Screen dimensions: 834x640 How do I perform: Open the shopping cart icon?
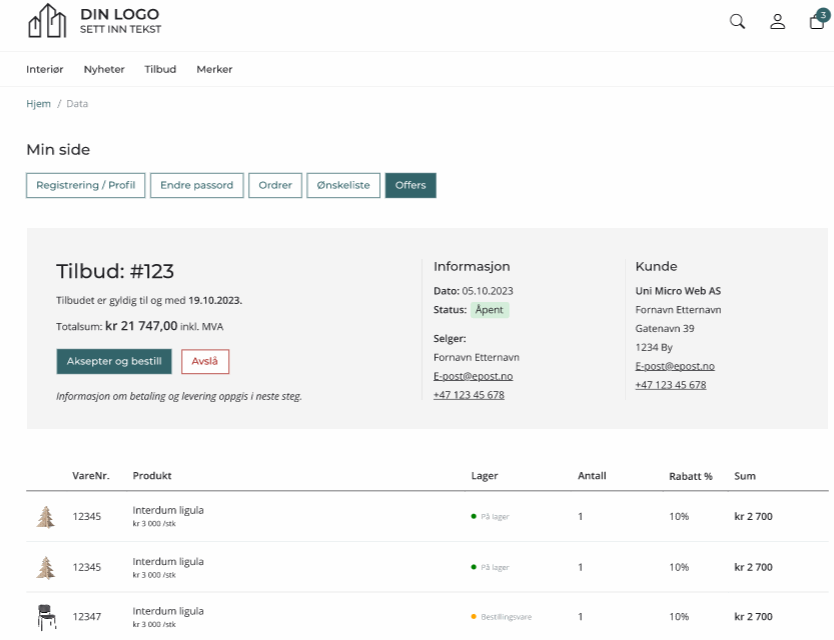(x=817, y=22)
